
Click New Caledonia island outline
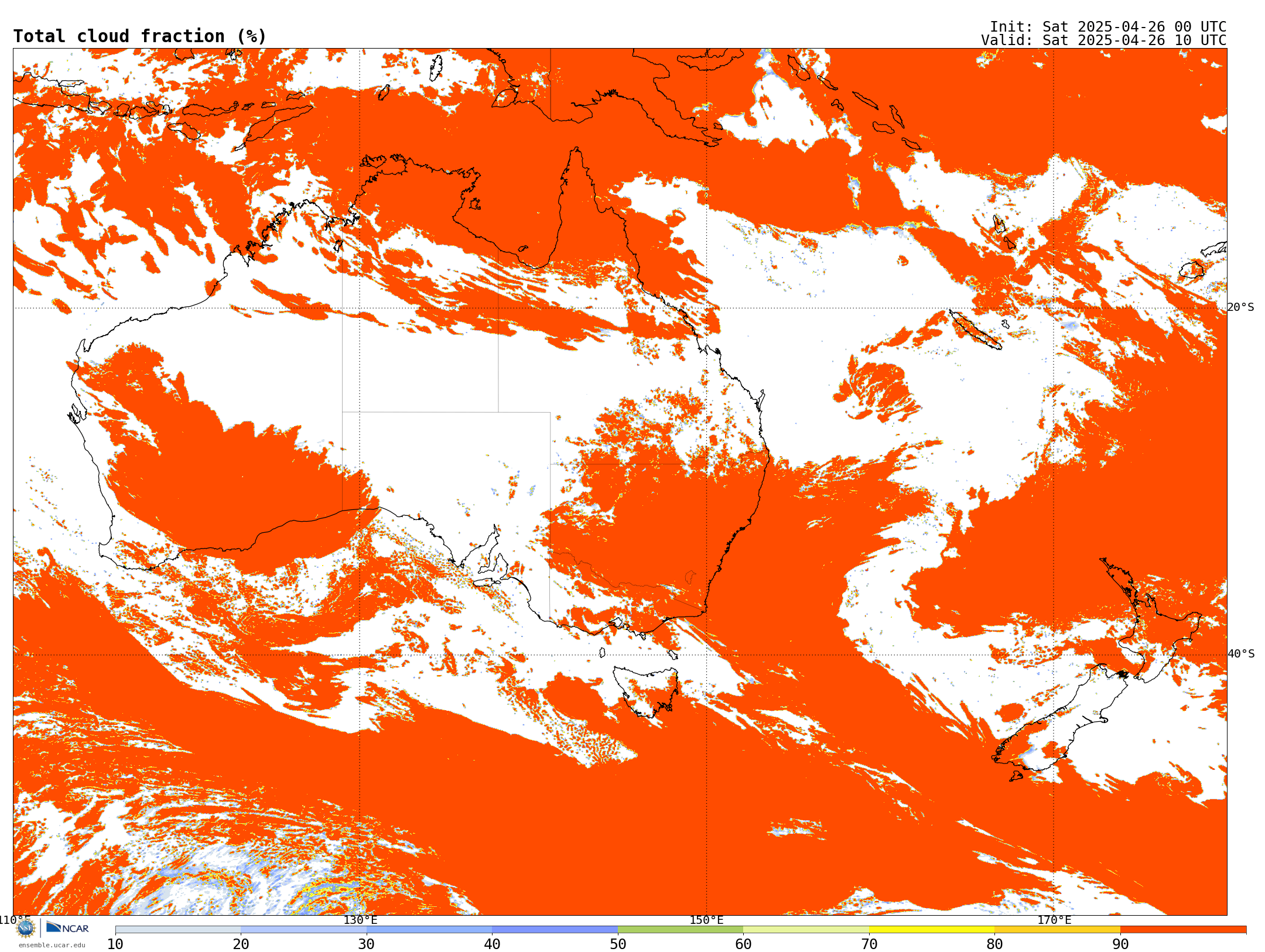tap(976, 330)
